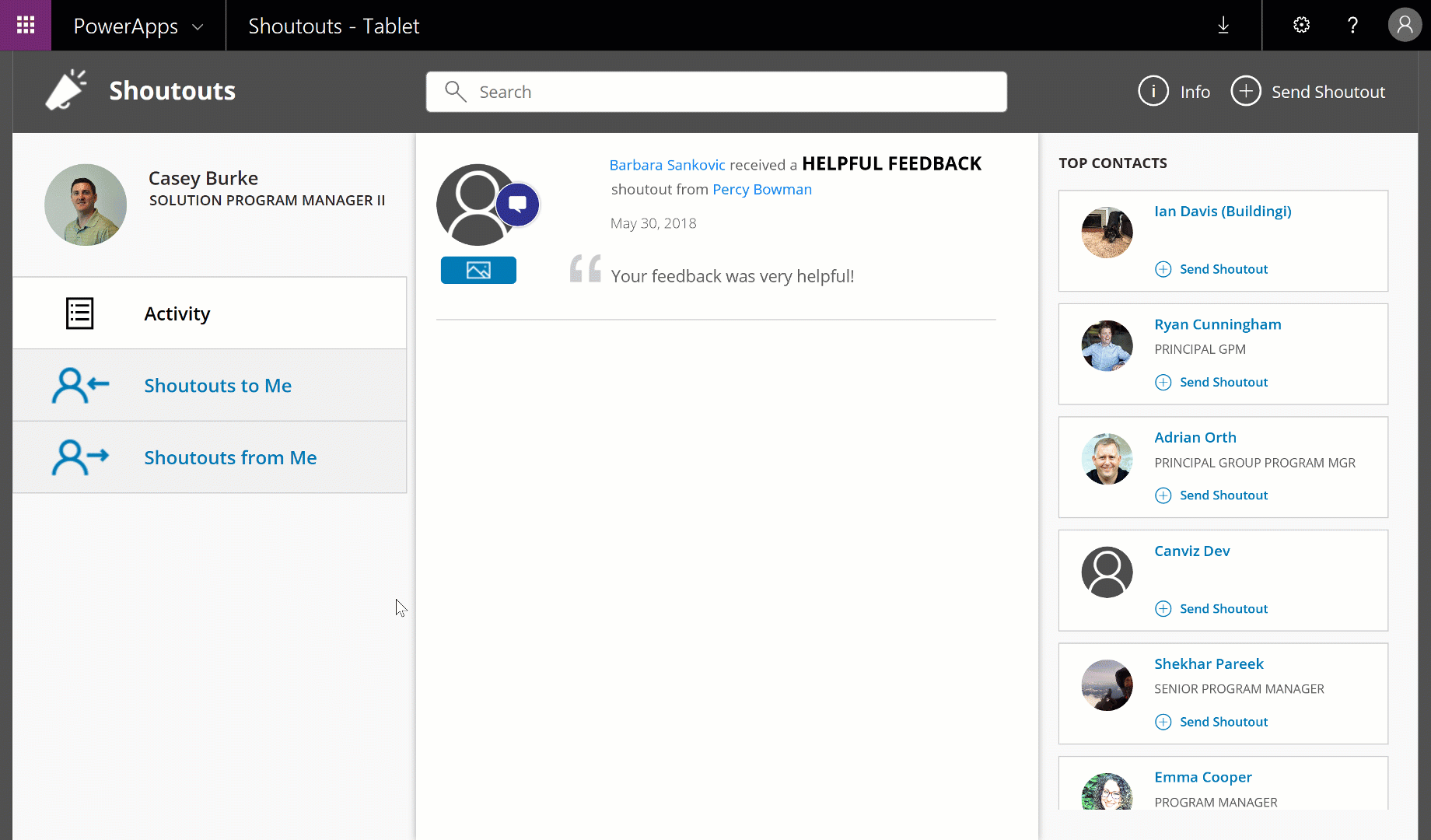This screenshot has width=1431, height=840.
Task: Open Barbara Sankovic profile link
Action: click(667, 165)
